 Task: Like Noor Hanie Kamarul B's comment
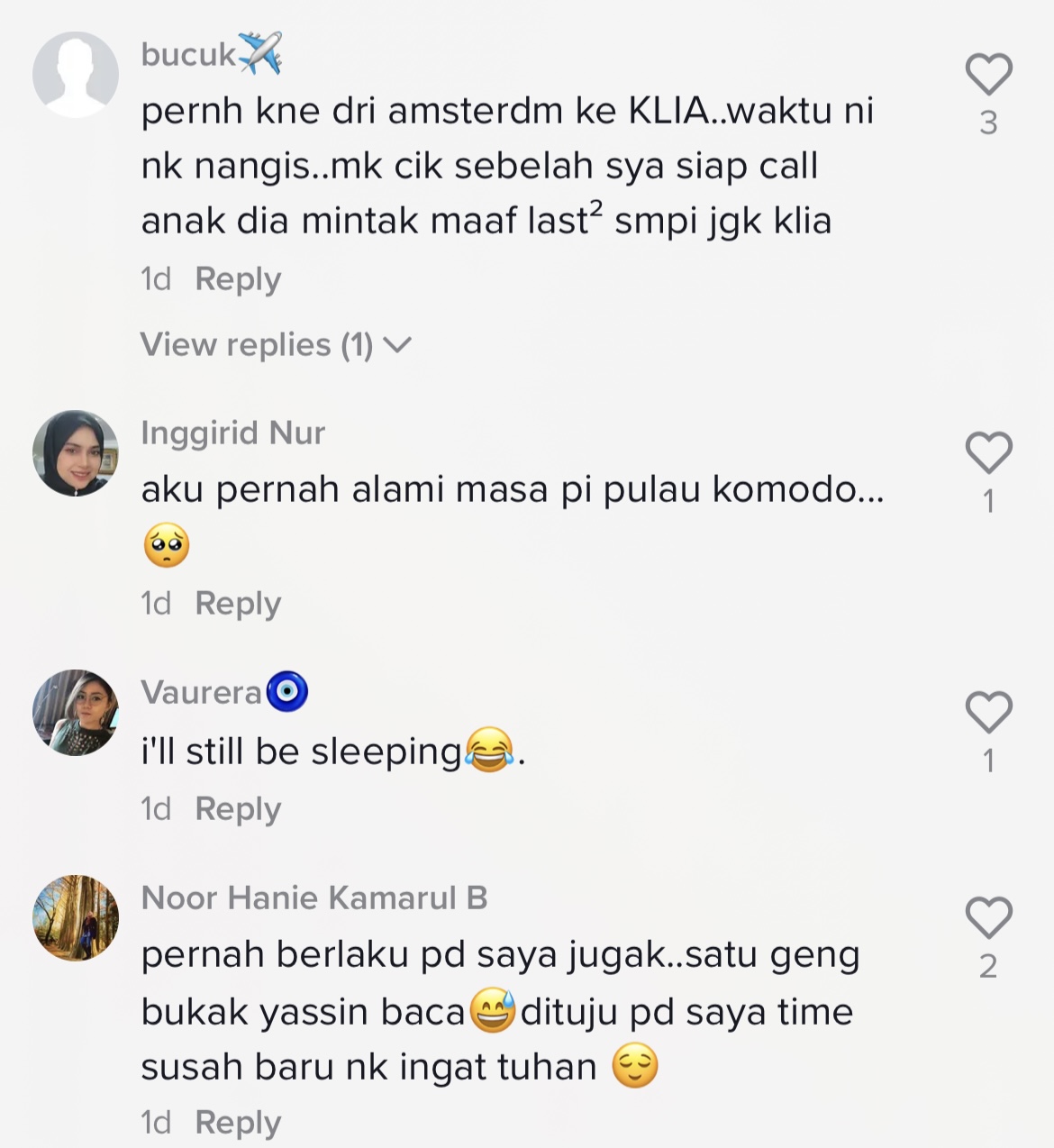click(989, 917)
